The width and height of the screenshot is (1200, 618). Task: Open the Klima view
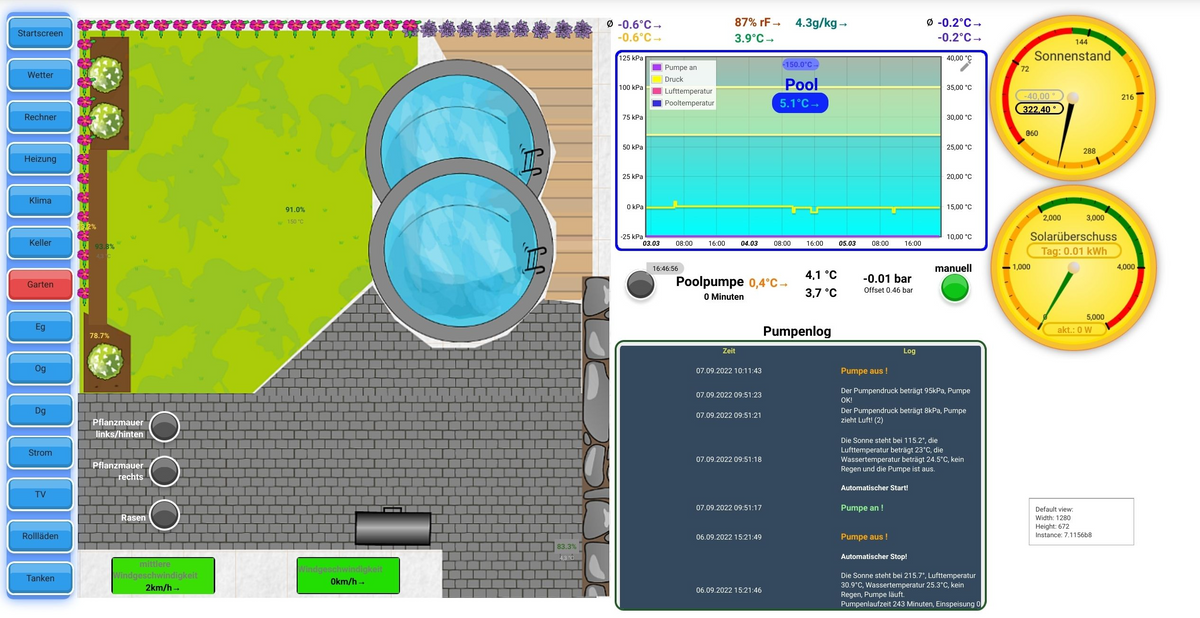[41, 200]
